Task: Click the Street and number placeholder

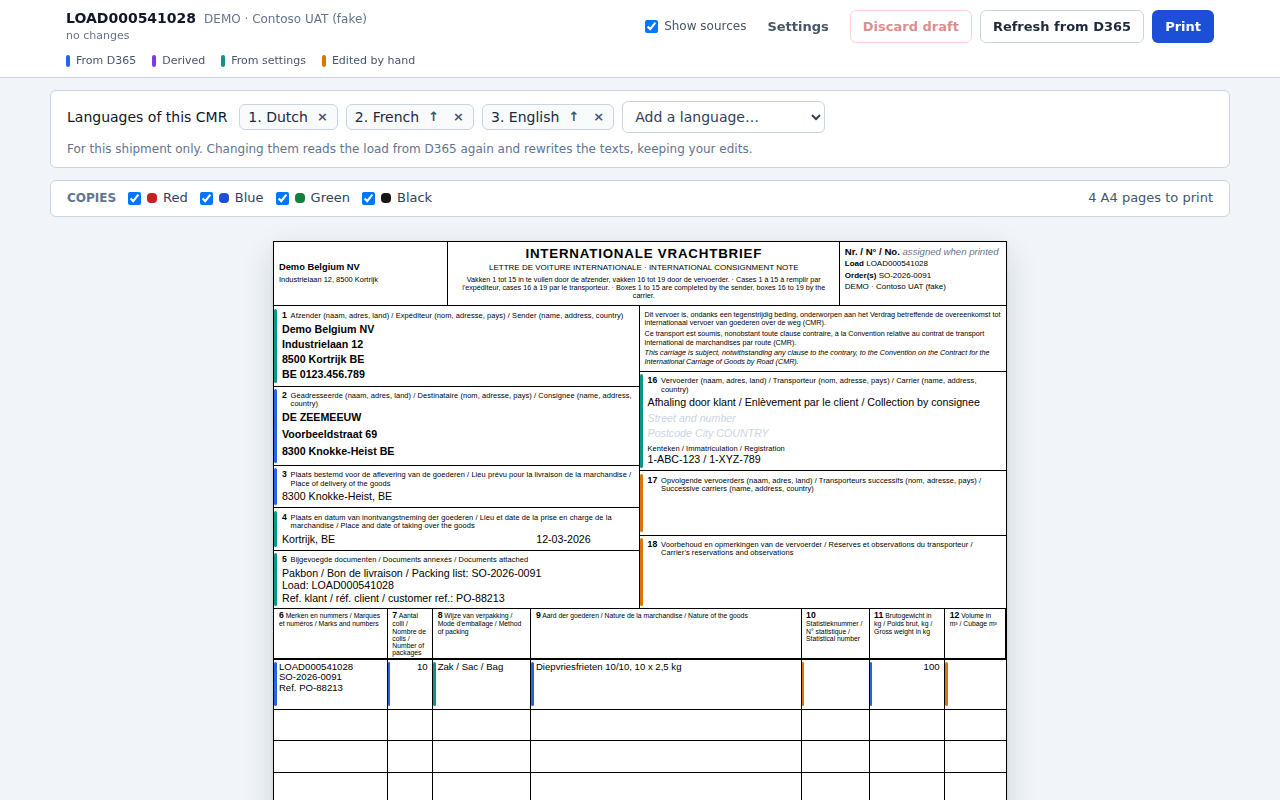Action: (691, 418)
